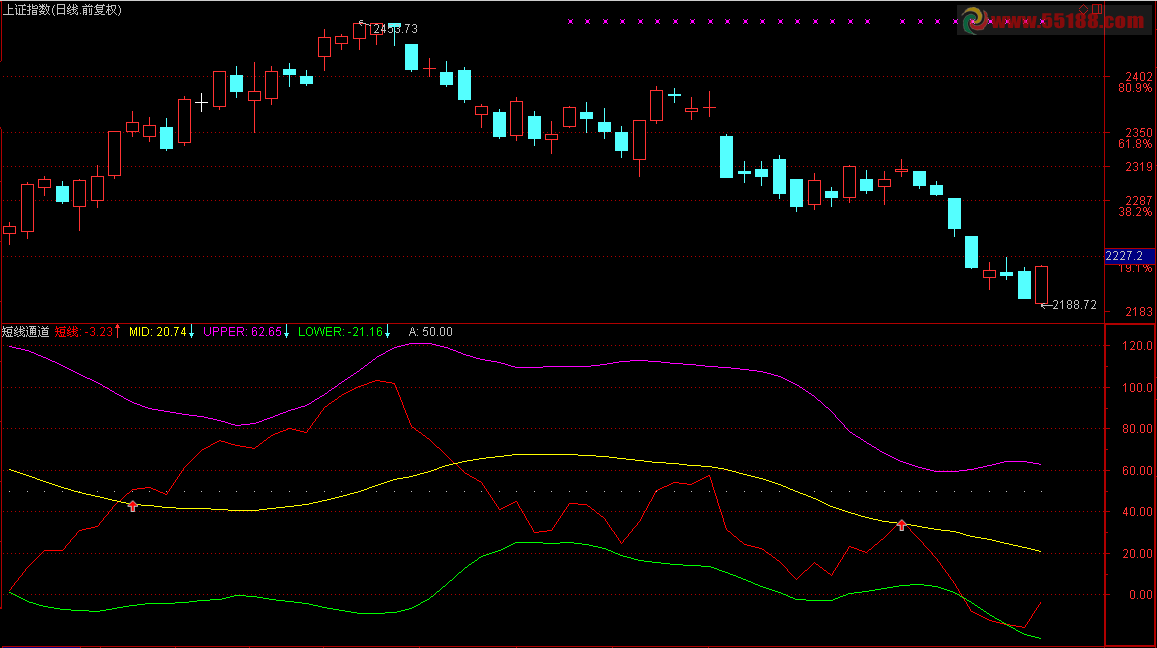Click the 2287 price axis label

[x=1139, y=201]
